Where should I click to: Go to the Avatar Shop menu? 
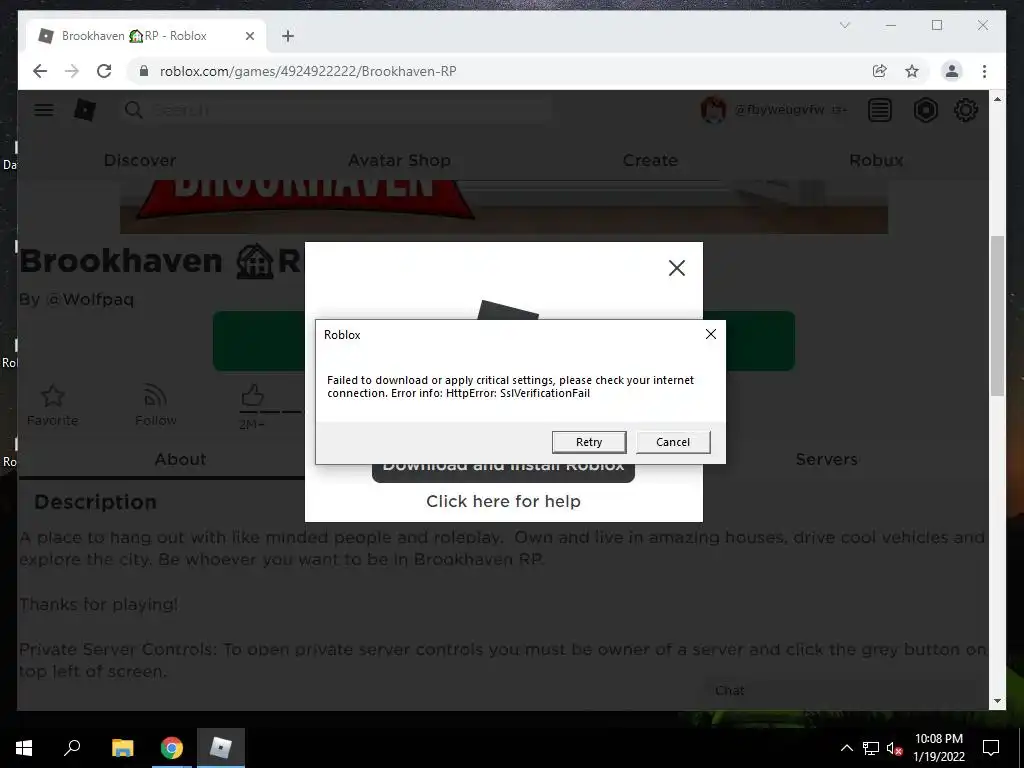coord(399,160)
